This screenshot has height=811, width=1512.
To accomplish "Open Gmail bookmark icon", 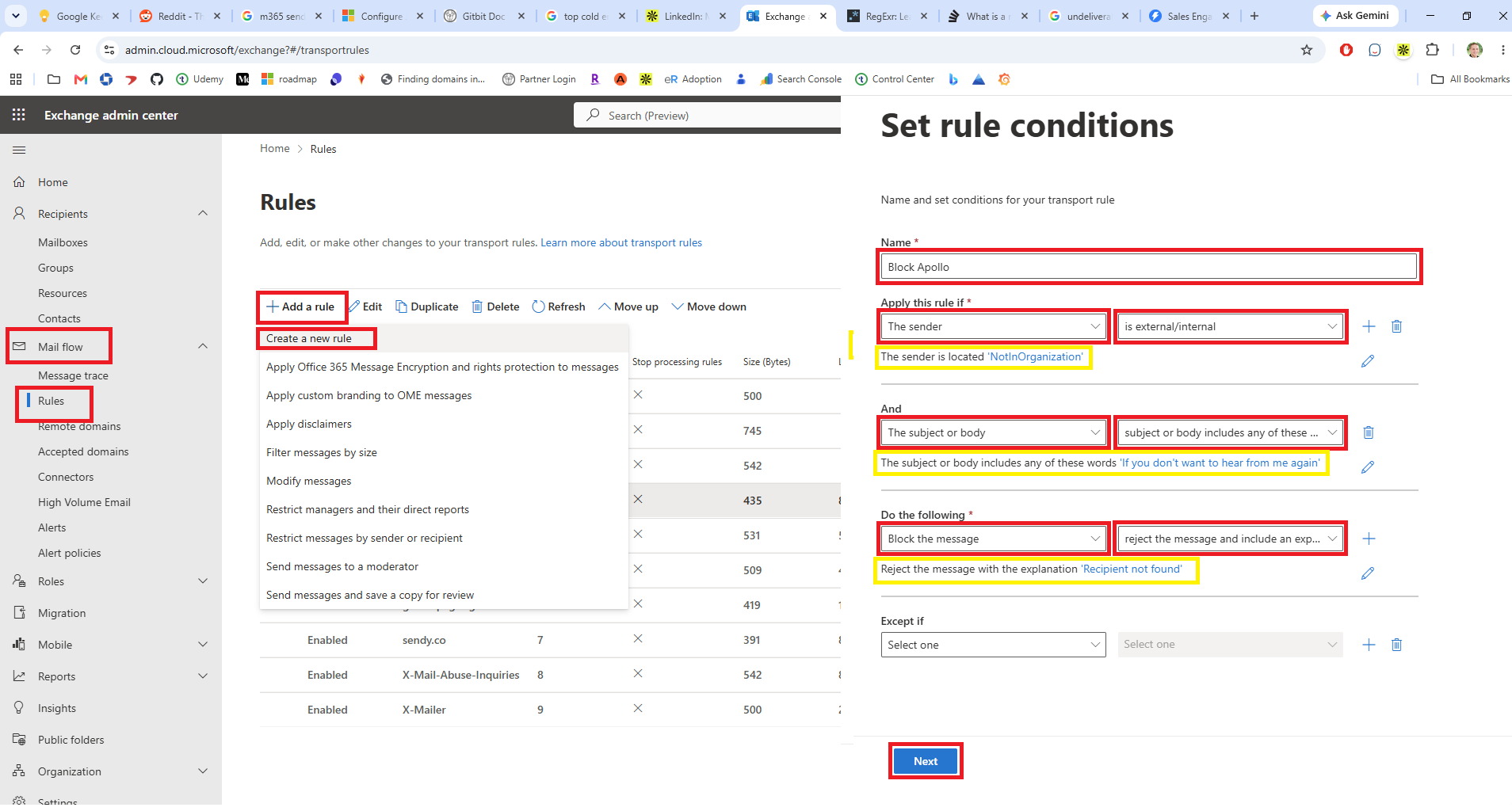I will pyautogui.click(x=80, y=79).
